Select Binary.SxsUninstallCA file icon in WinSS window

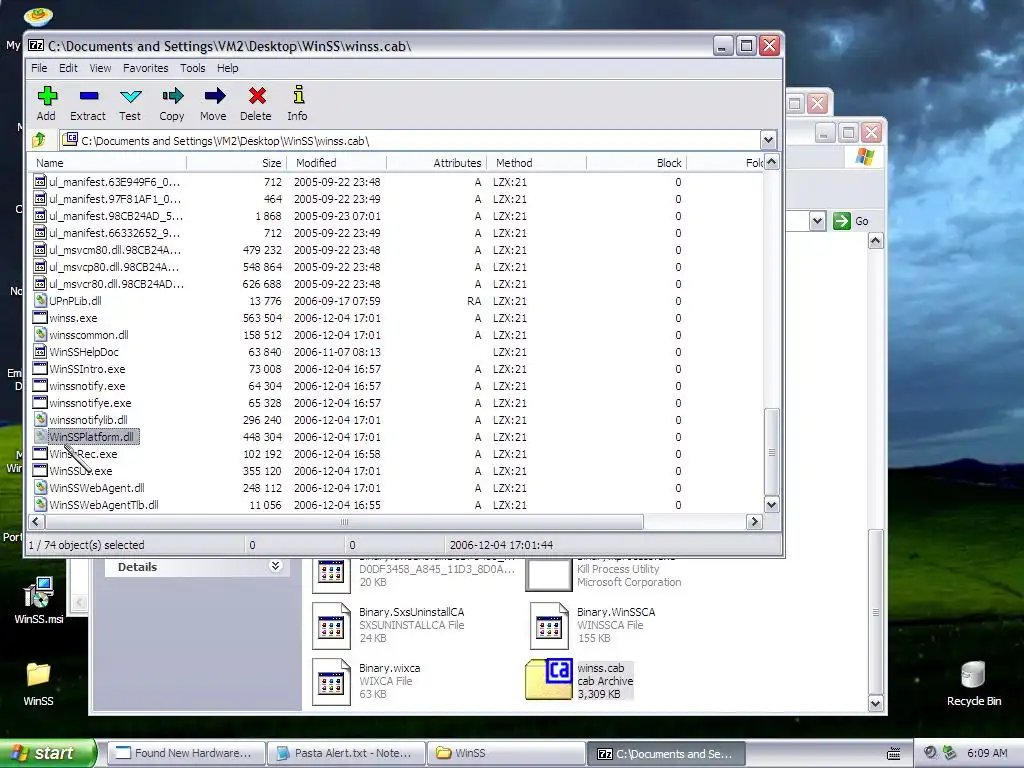click(331, 626)
